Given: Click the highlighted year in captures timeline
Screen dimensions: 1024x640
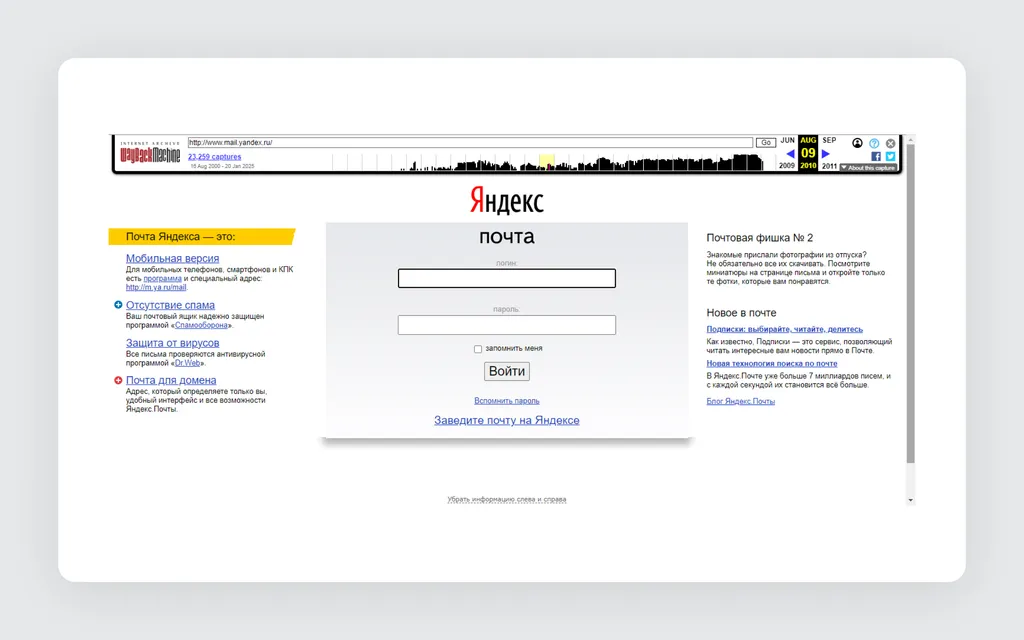Looking at the screenshot, I should point(547,162).
